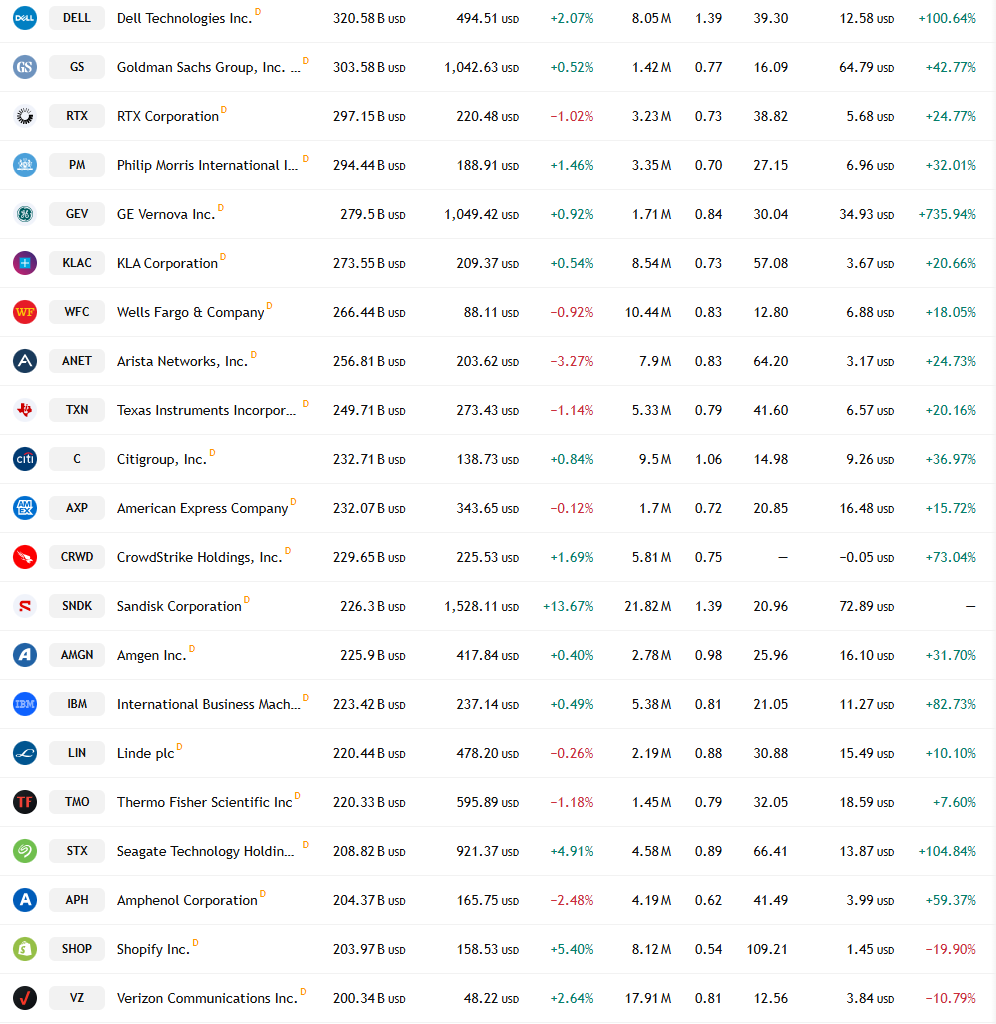Click the Verizon checkmark logo icon
The height and width of the screenshot is (1024, 996).
[25, 998]
